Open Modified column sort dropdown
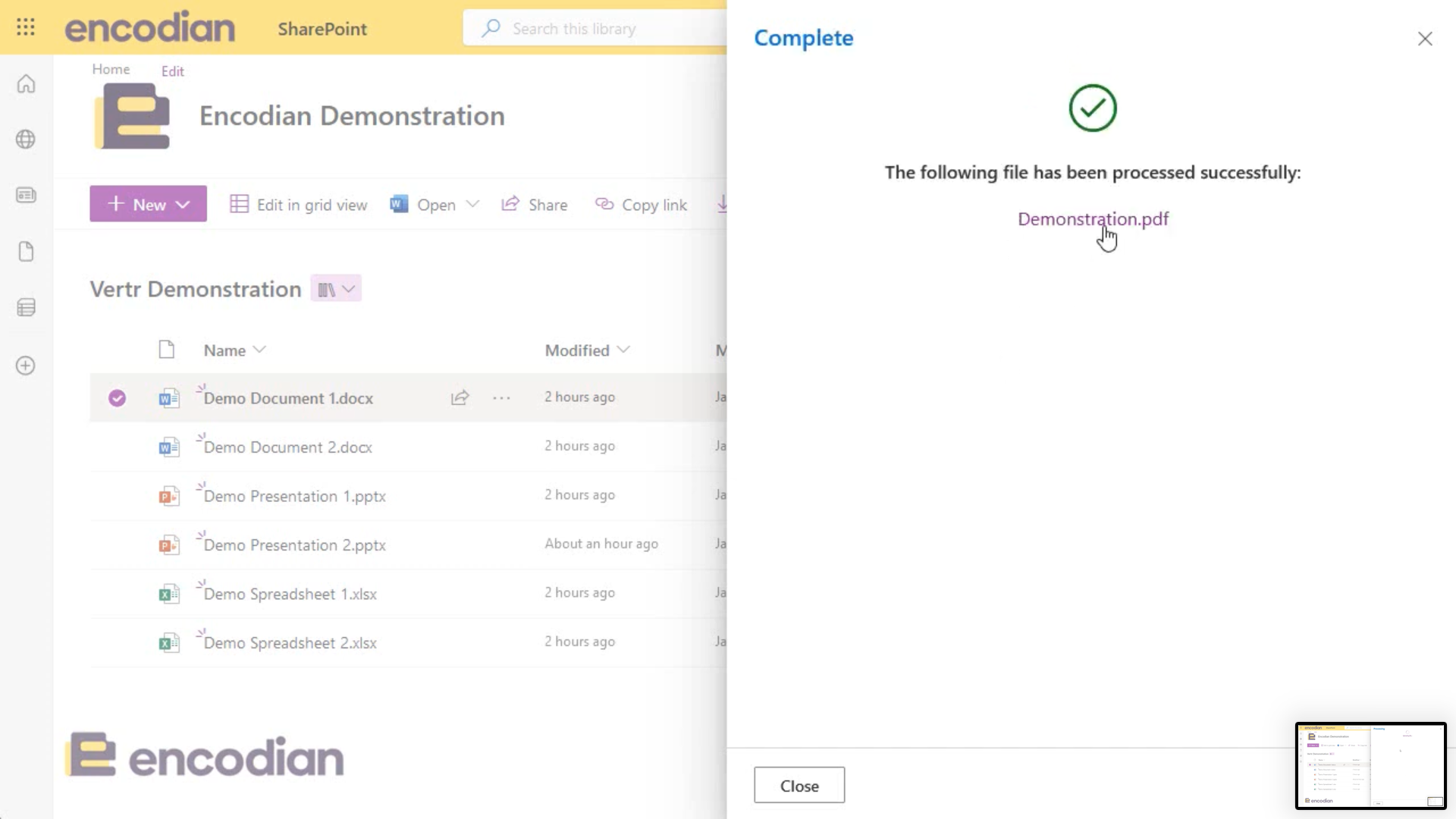Screen dimensions: 1456x819 623,350
